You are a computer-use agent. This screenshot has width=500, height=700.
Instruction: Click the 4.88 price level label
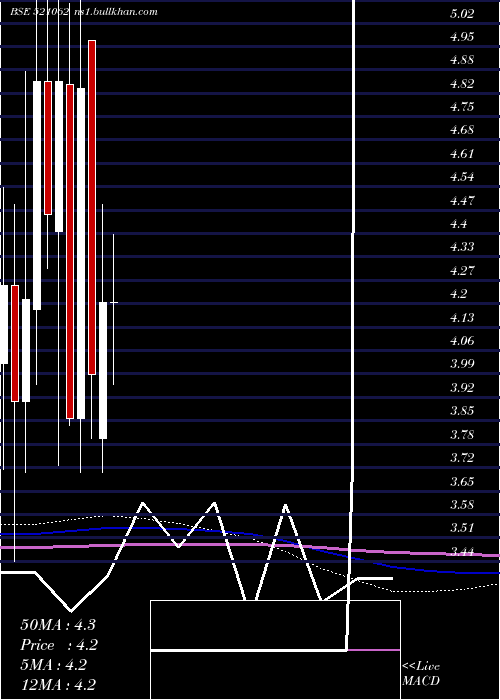462,60
